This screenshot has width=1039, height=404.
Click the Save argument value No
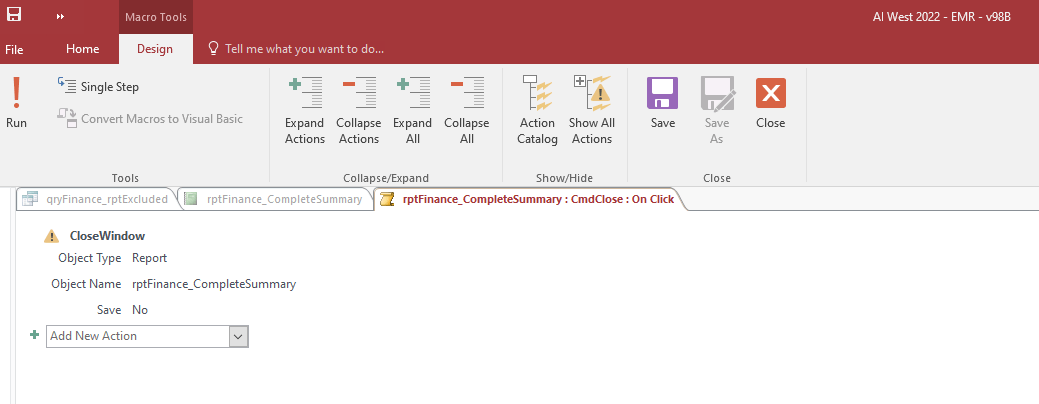pos(140,310)
